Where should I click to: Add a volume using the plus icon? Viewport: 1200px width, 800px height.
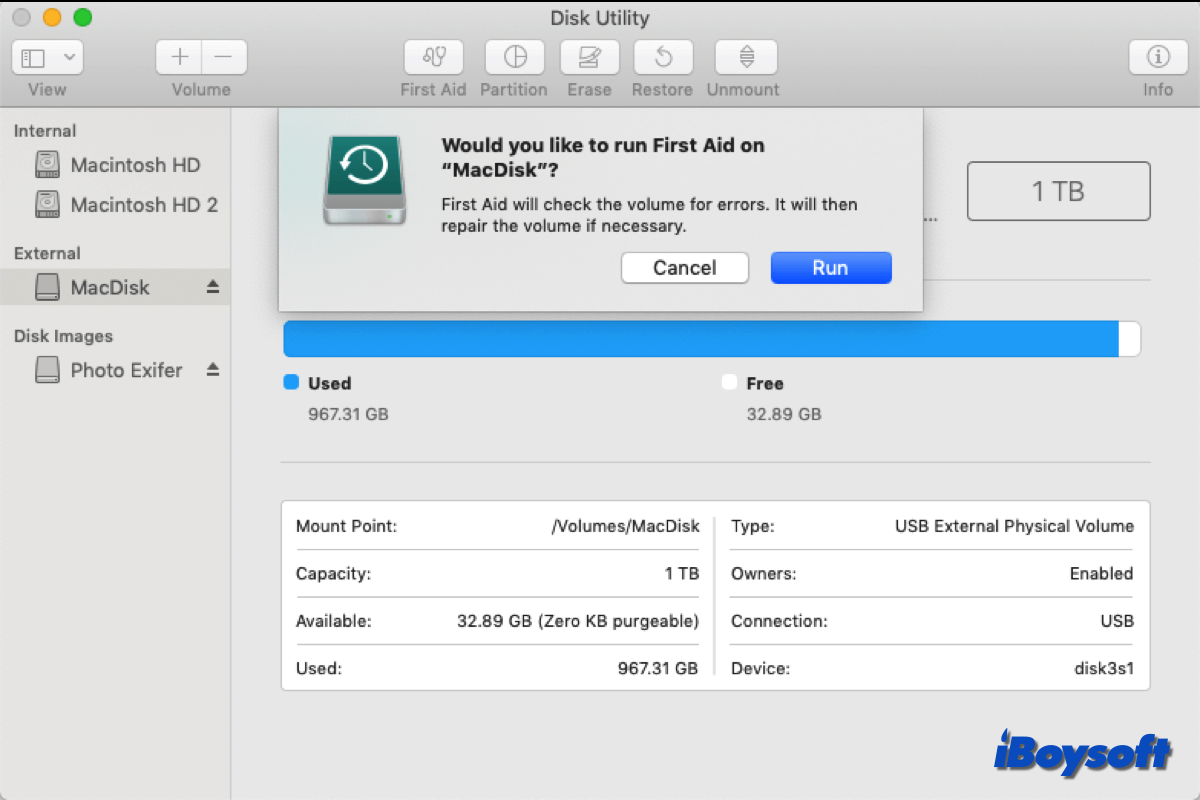(x=178, y=57)
